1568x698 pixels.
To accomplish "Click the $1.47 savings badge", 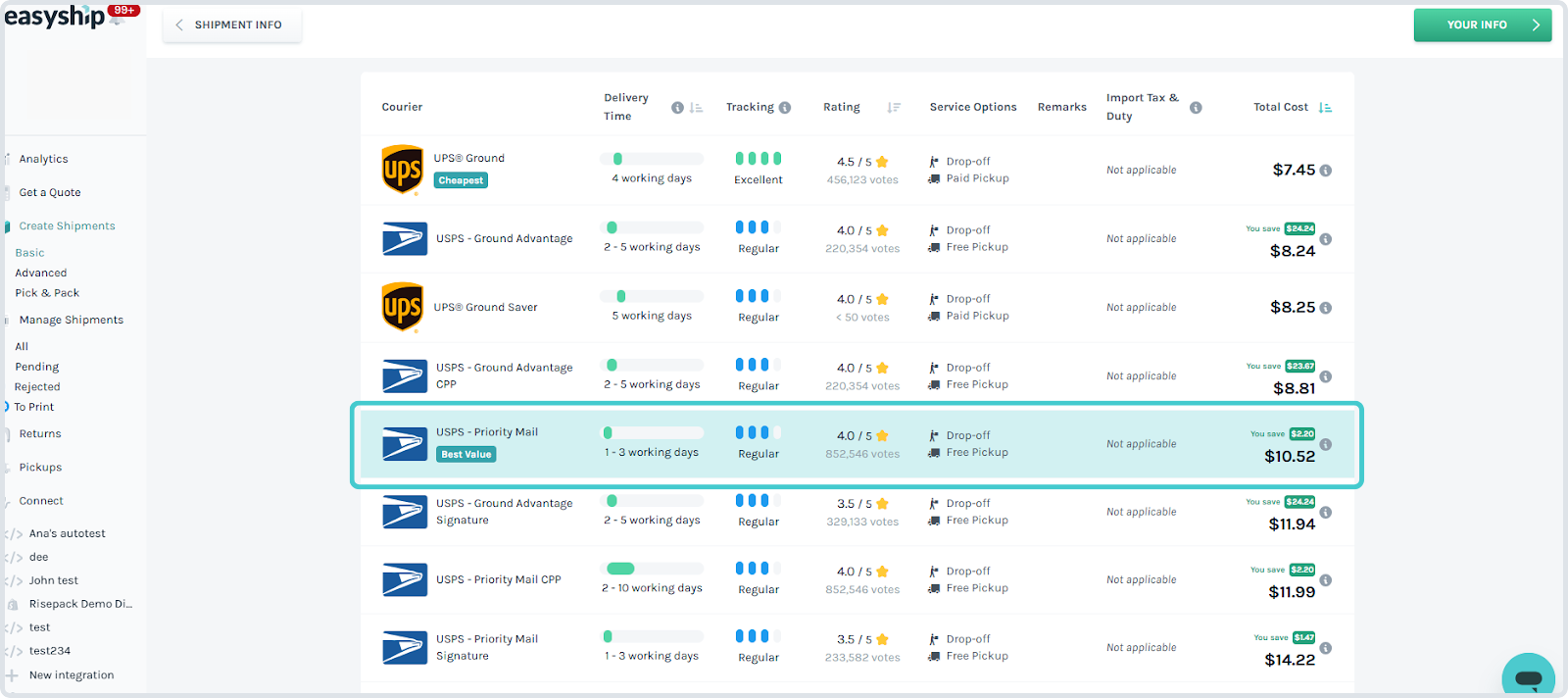I will coord(1304,638).
